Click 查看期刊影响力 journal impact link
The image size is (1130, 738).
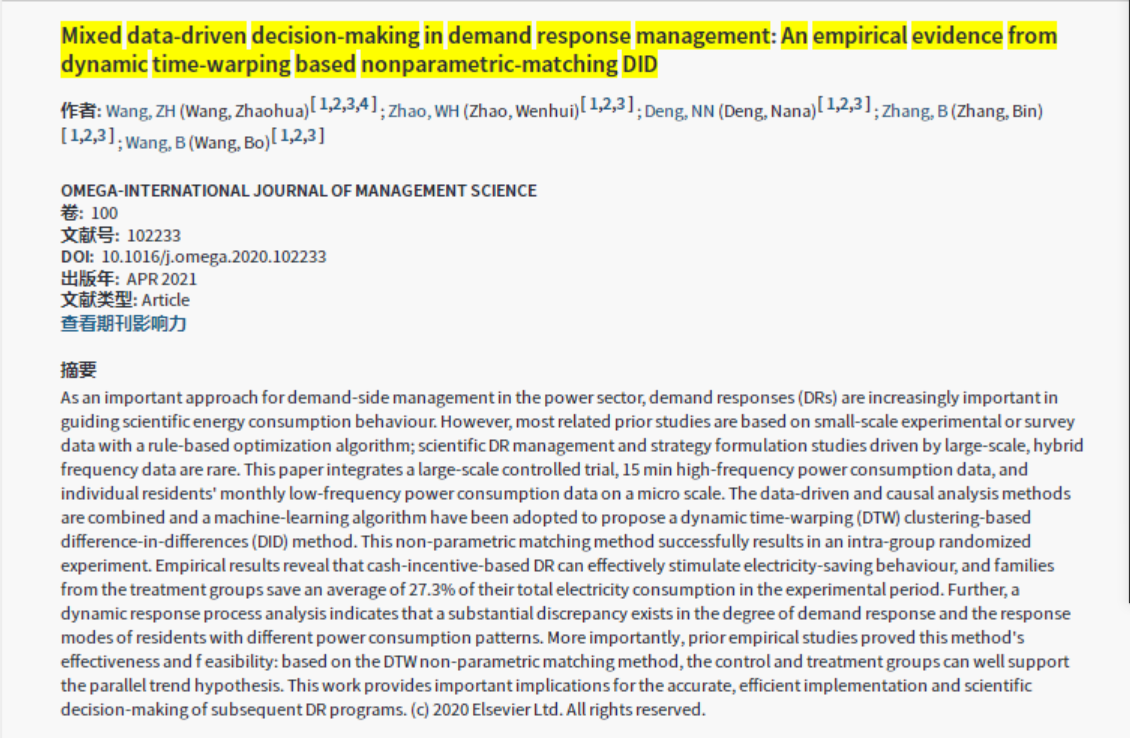(x=123, y=323)
